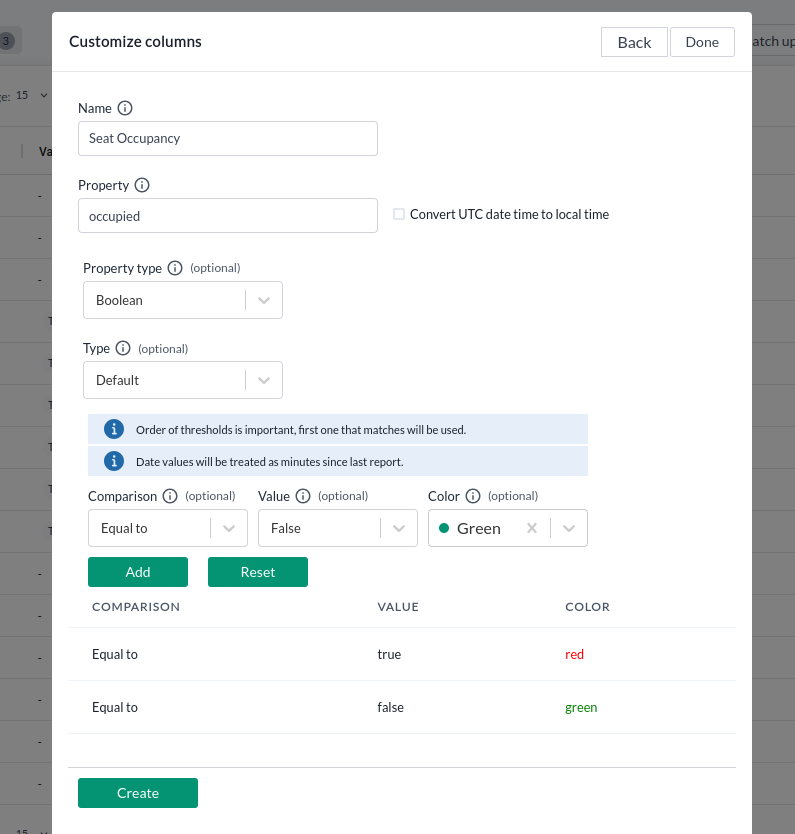
Task: Enable Convert UTC date time to local time
Action: (399, 214)
